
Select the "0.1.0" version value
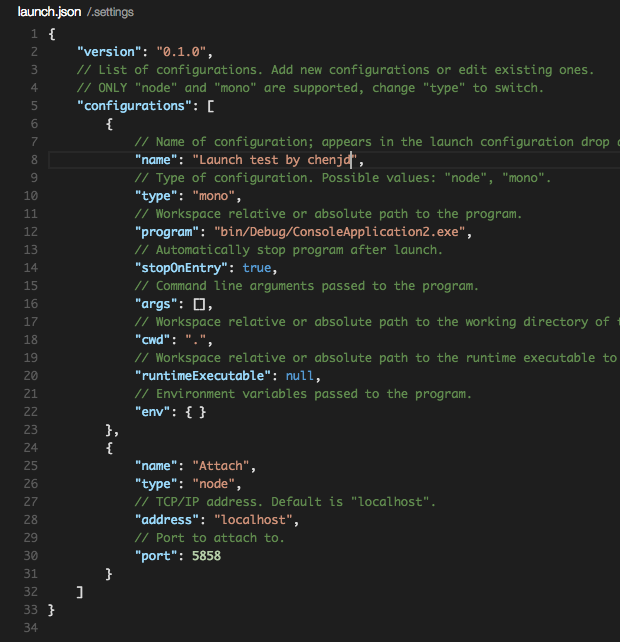coord(181,52)
